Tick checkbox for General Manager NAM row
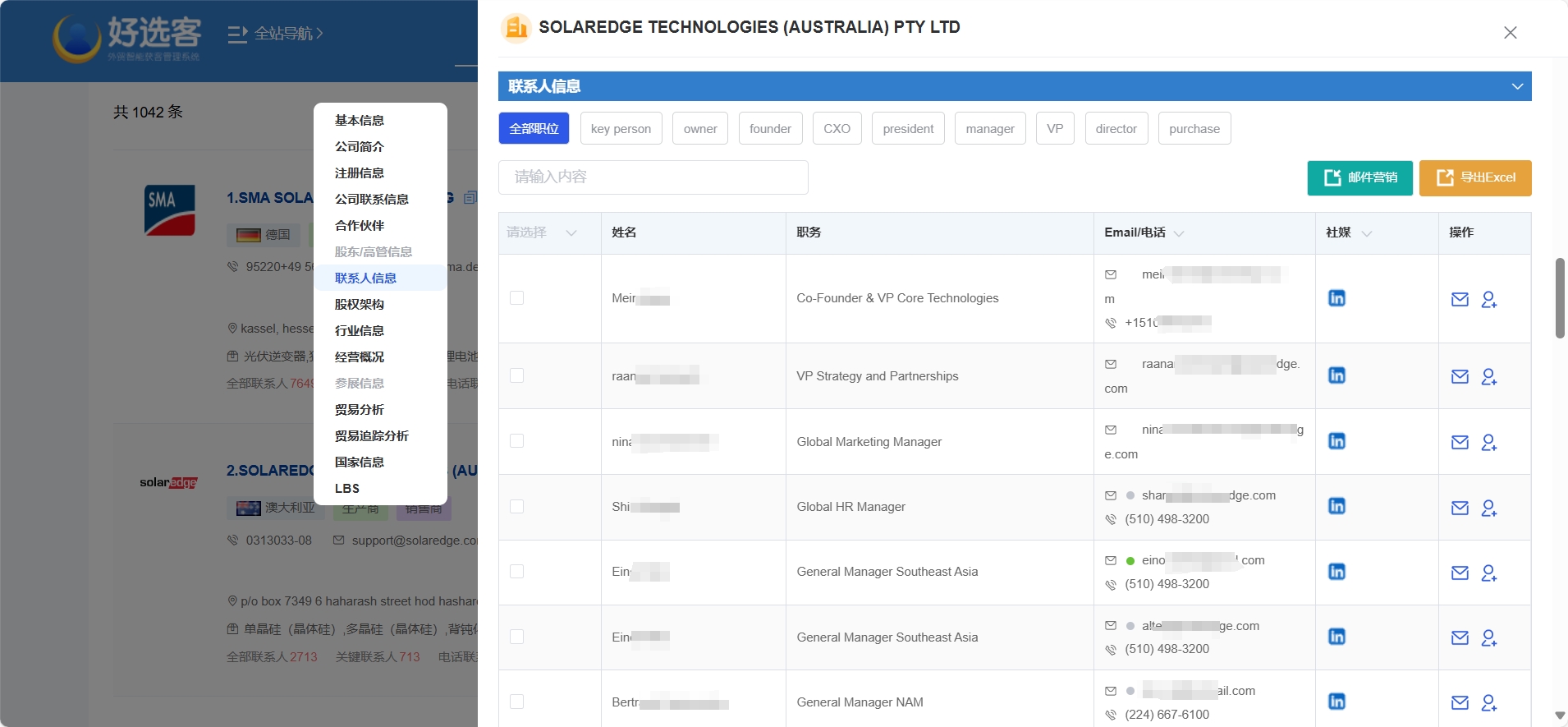Image resolution: width=1568 pixels, height=727 pixels. [516, 702]
